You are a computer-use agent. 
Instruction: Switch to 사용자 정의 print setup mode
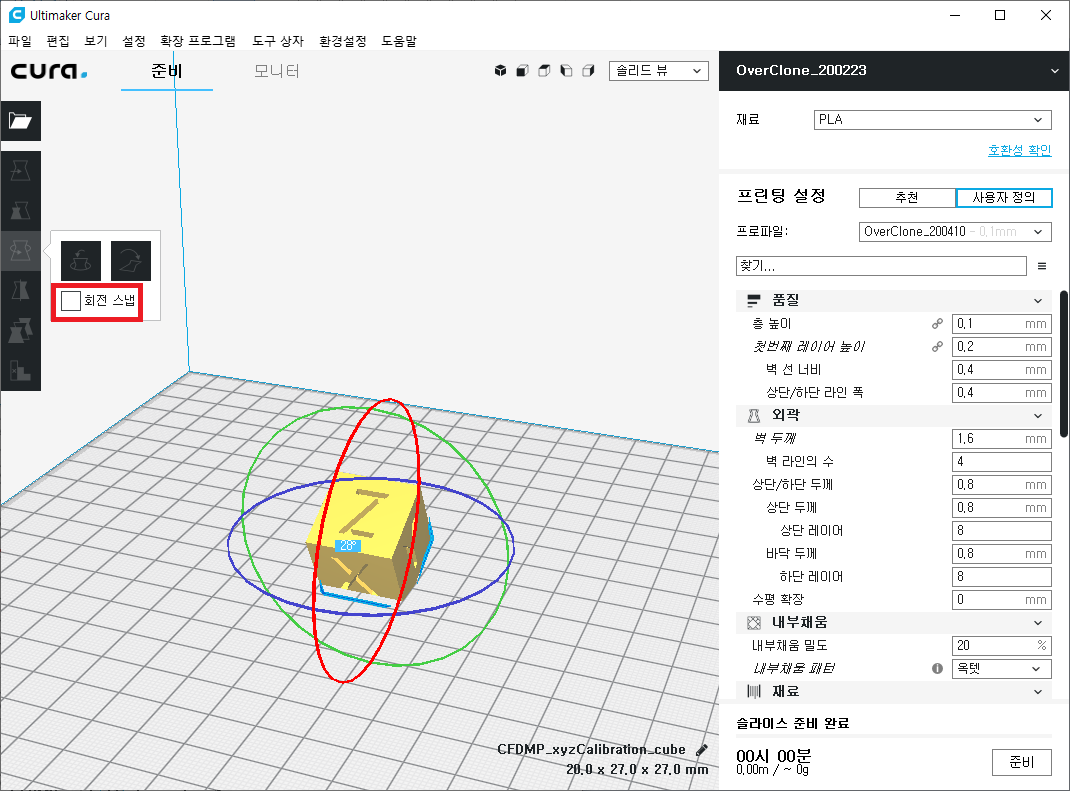tap(1004, 197)
